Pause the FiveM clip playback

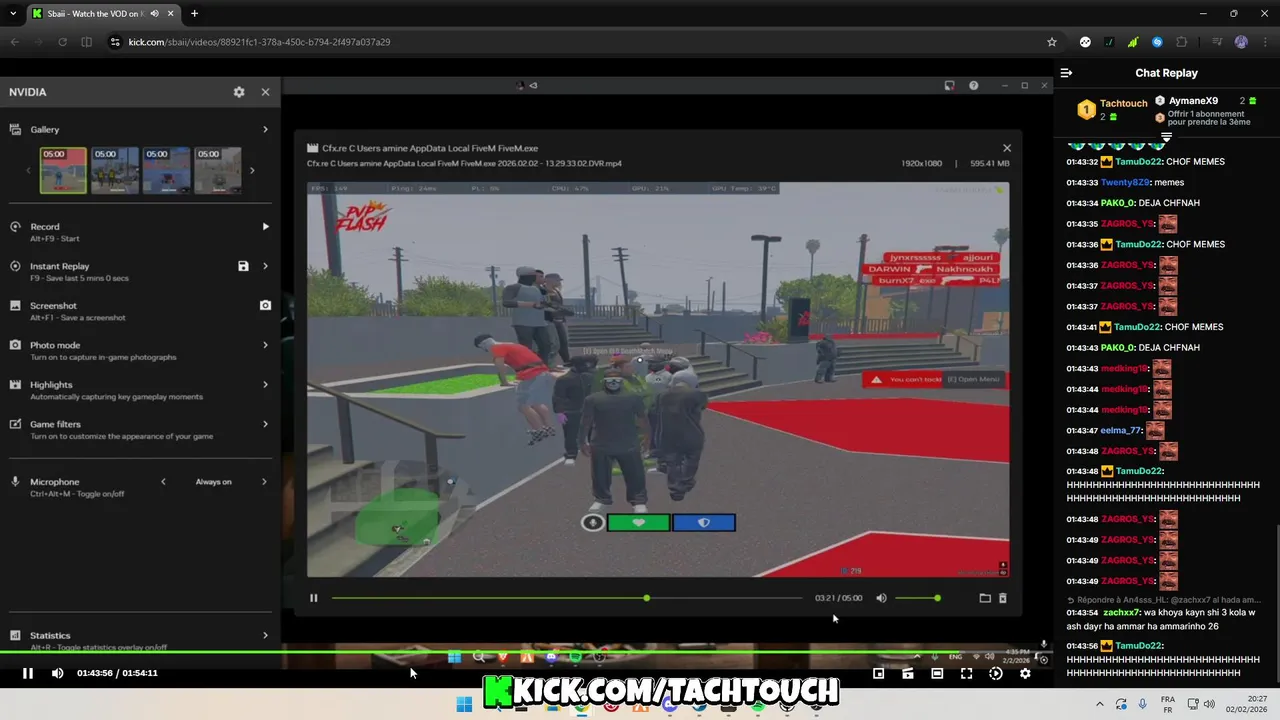(314, 598)
